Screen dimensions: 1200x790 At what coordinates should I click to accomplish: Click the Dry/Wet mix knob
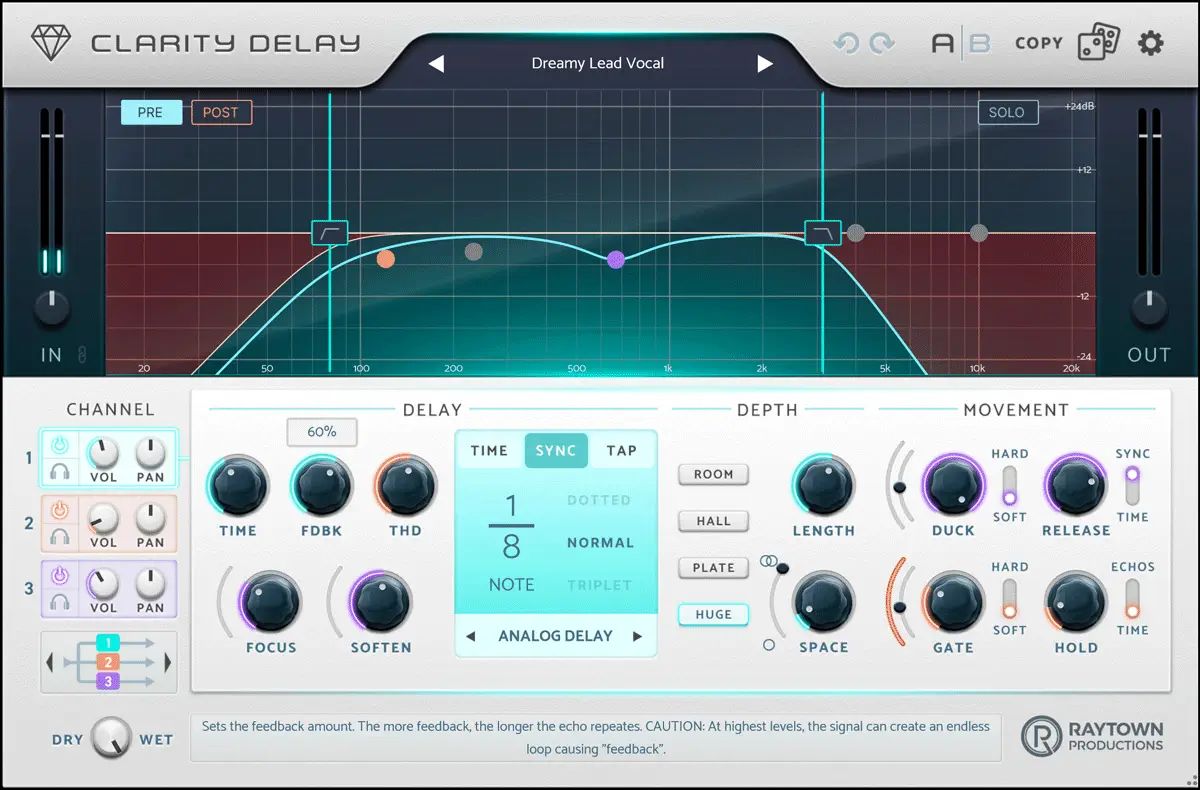[x=110, y=739]
